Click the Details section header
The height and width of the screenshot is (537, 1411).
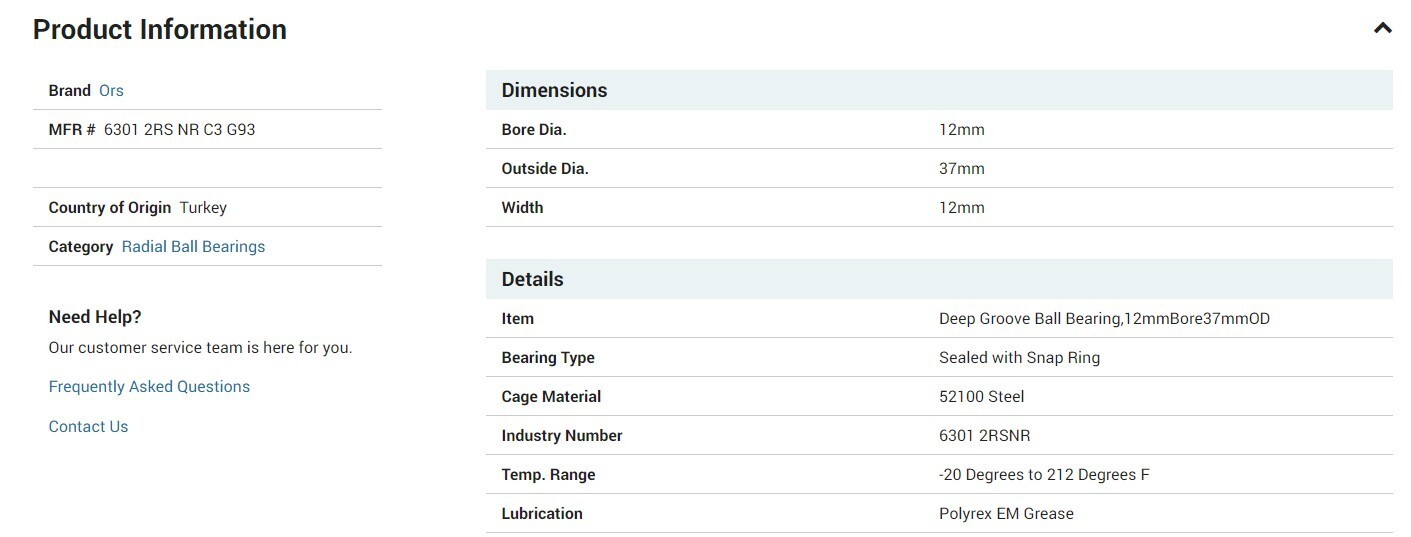point(939,279)
